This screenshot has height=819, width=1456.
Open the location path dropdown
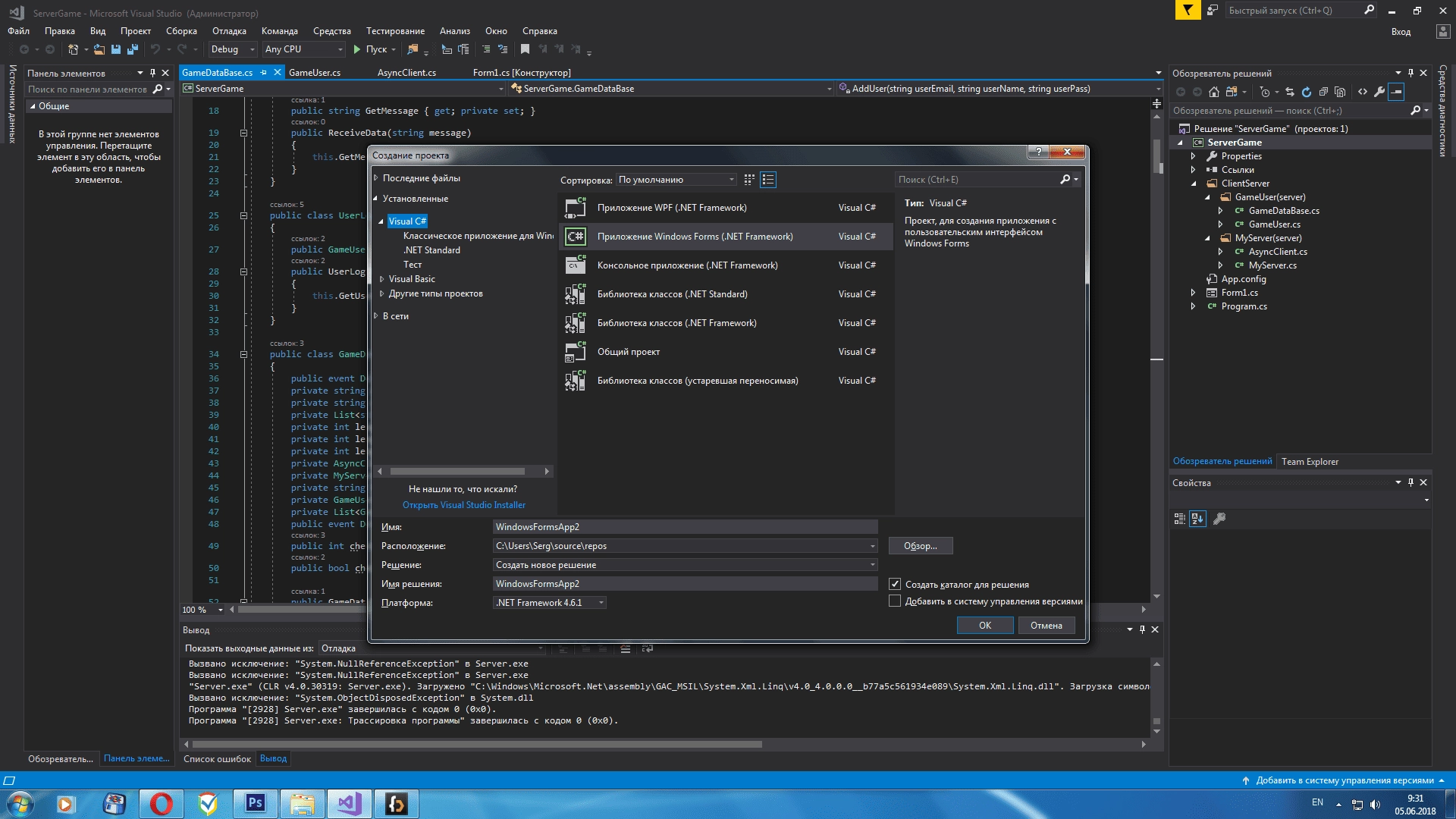872,546
